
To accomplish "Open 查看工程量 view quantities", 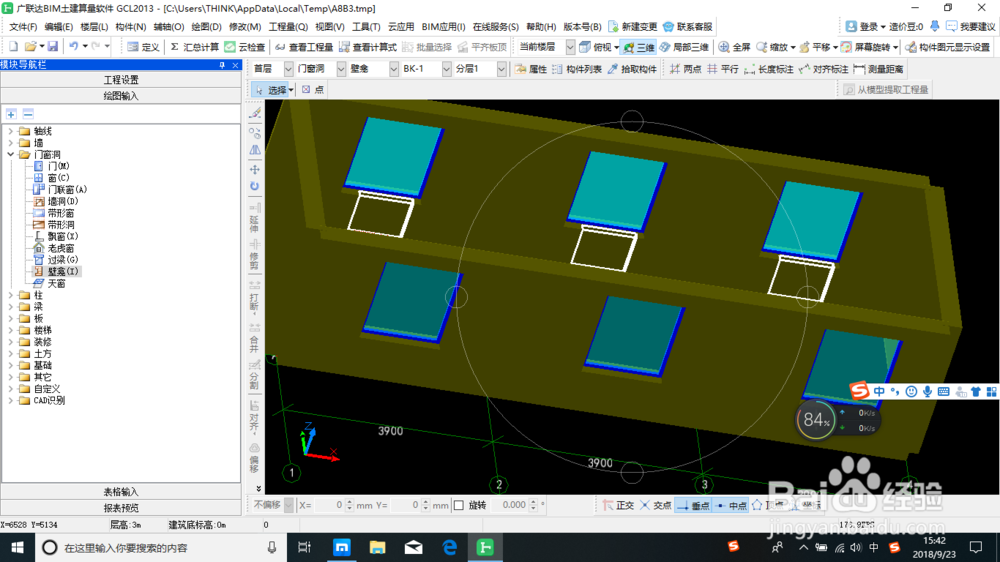I will [x=304, y=47].
